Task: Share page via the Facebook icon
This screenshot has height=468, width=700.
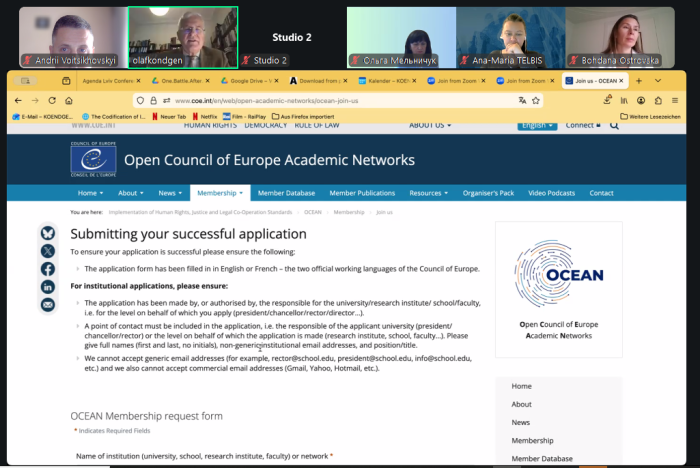Action: [48, 269]
